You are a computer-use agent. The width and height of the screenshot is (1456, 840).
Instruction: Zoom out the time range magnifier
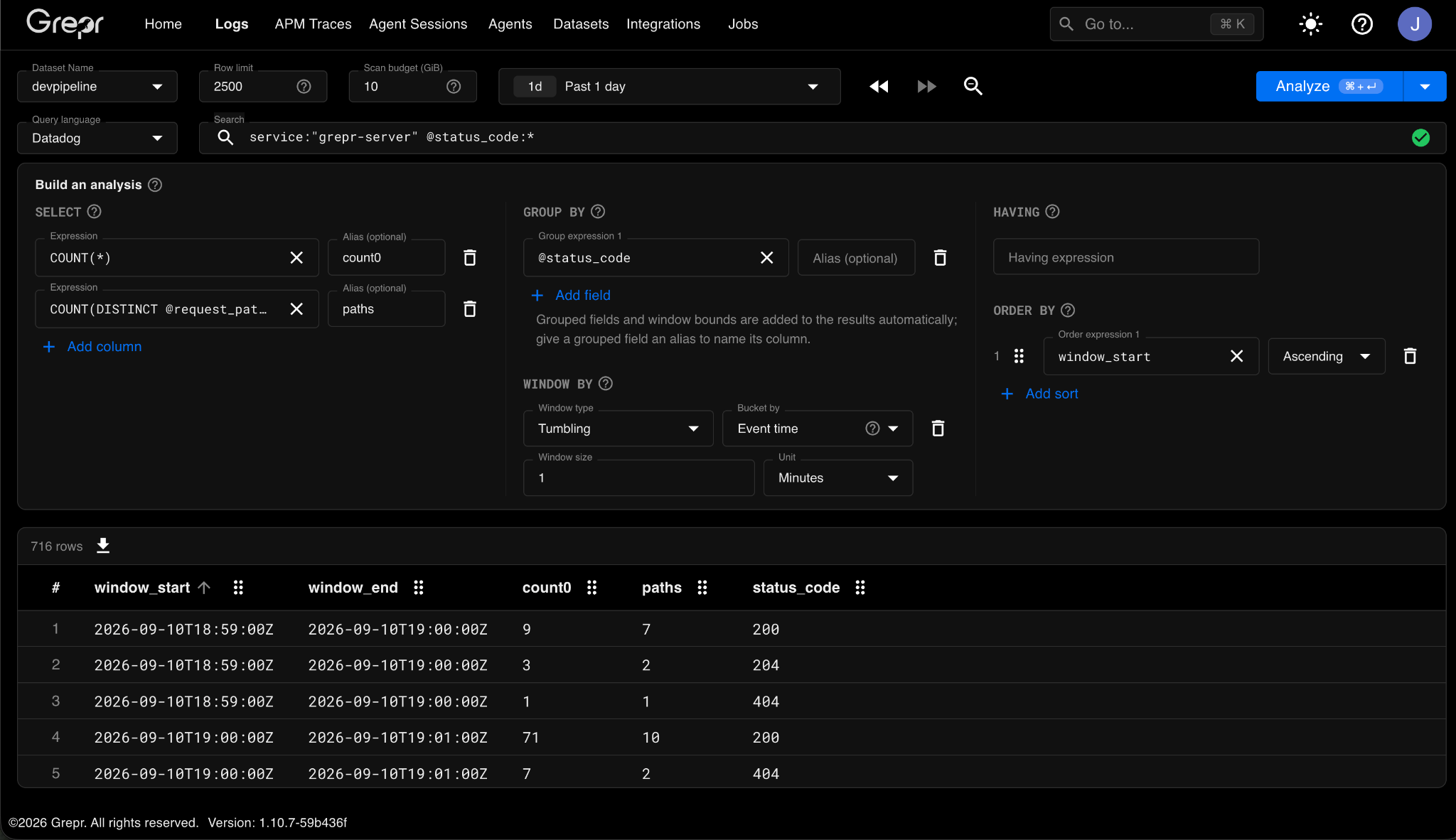tap(973, 86)
